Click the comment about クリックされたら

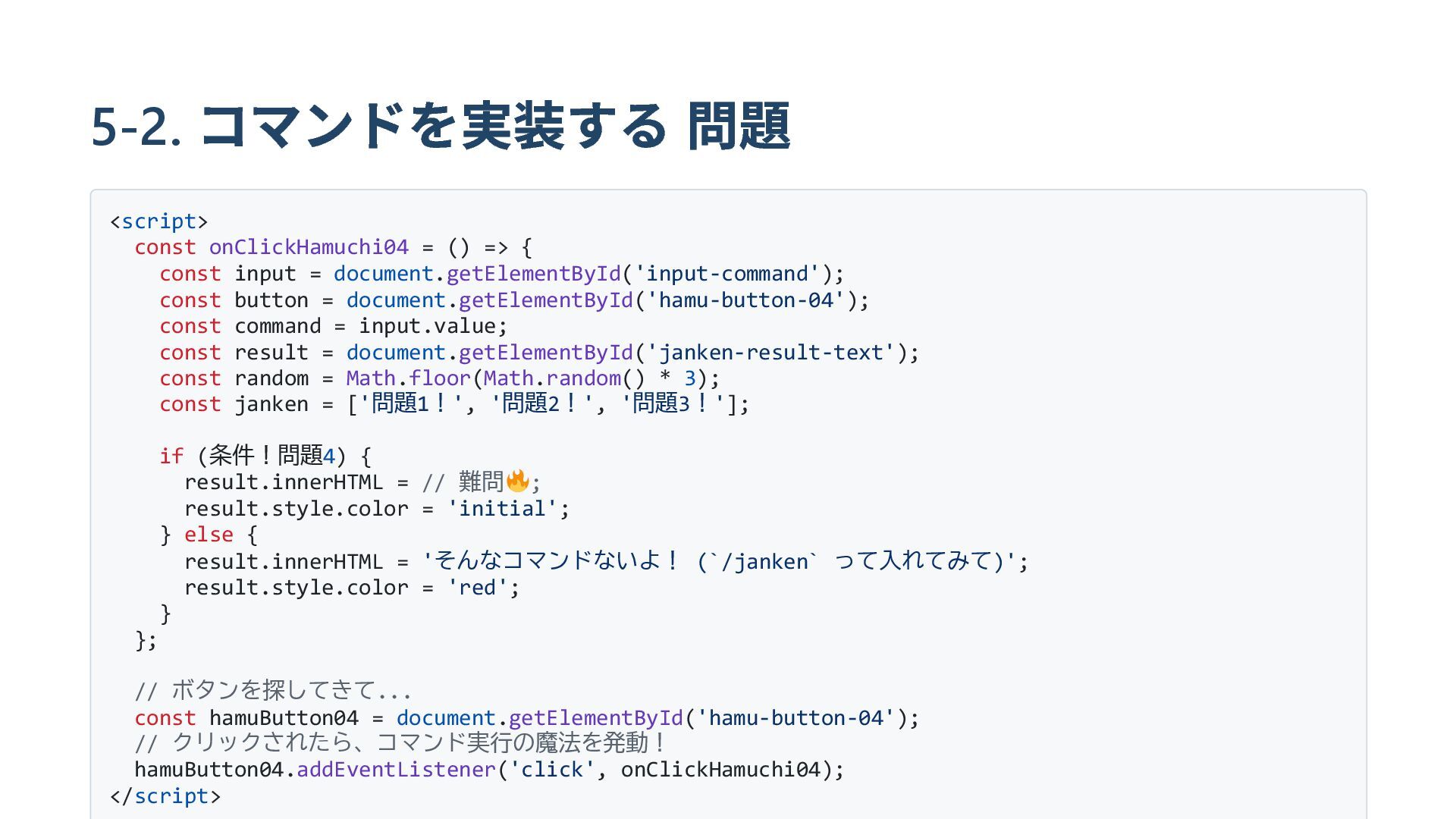400,743
